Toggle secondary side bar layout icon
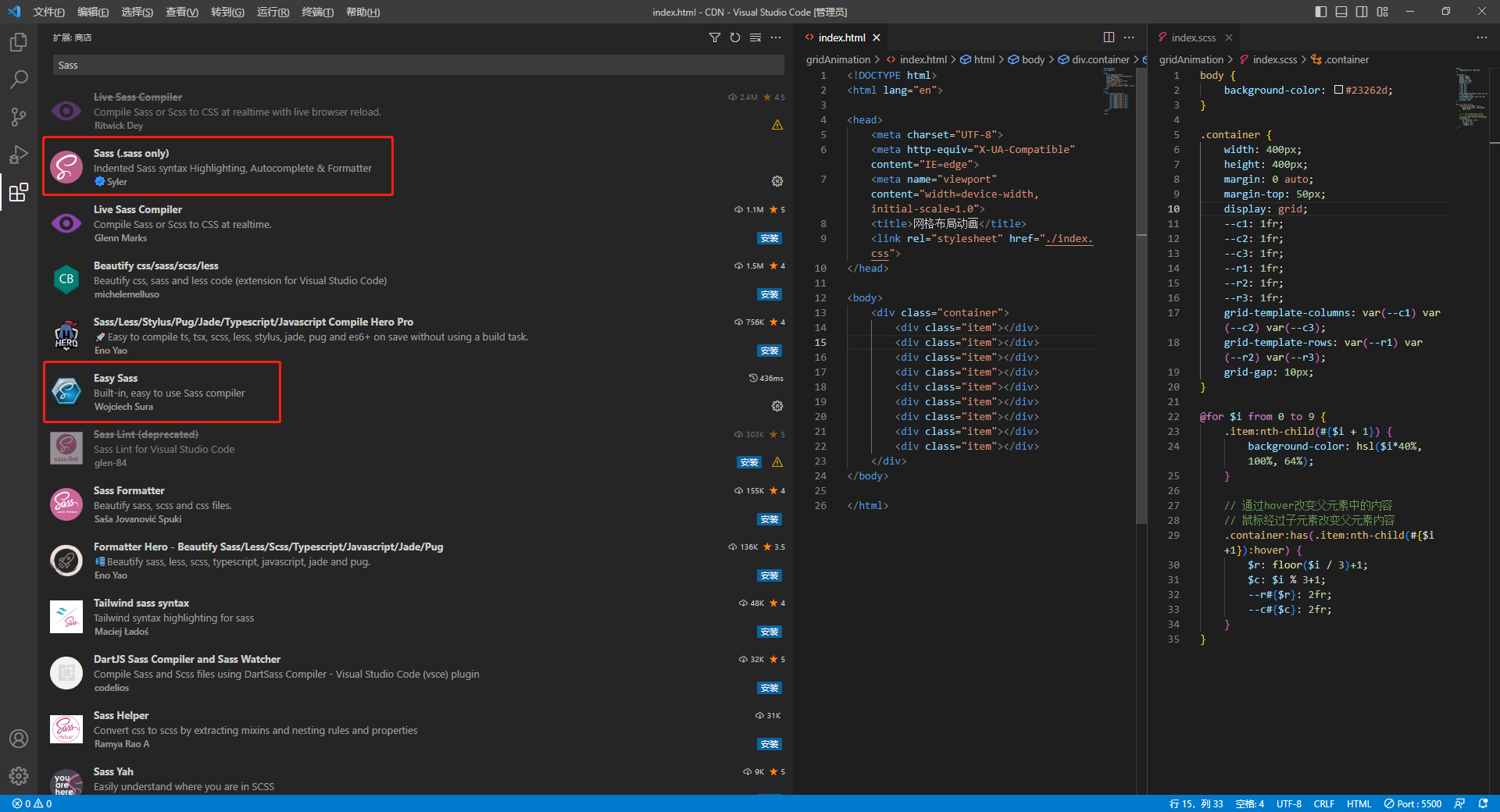The height and width of the screenshot is (812, 1500). (x=1362, y=12)
